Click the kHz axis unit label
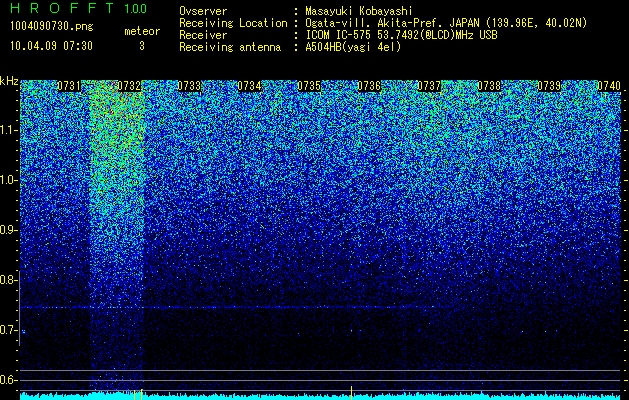This screenshot has height=400, width=629. coord(9,81)
